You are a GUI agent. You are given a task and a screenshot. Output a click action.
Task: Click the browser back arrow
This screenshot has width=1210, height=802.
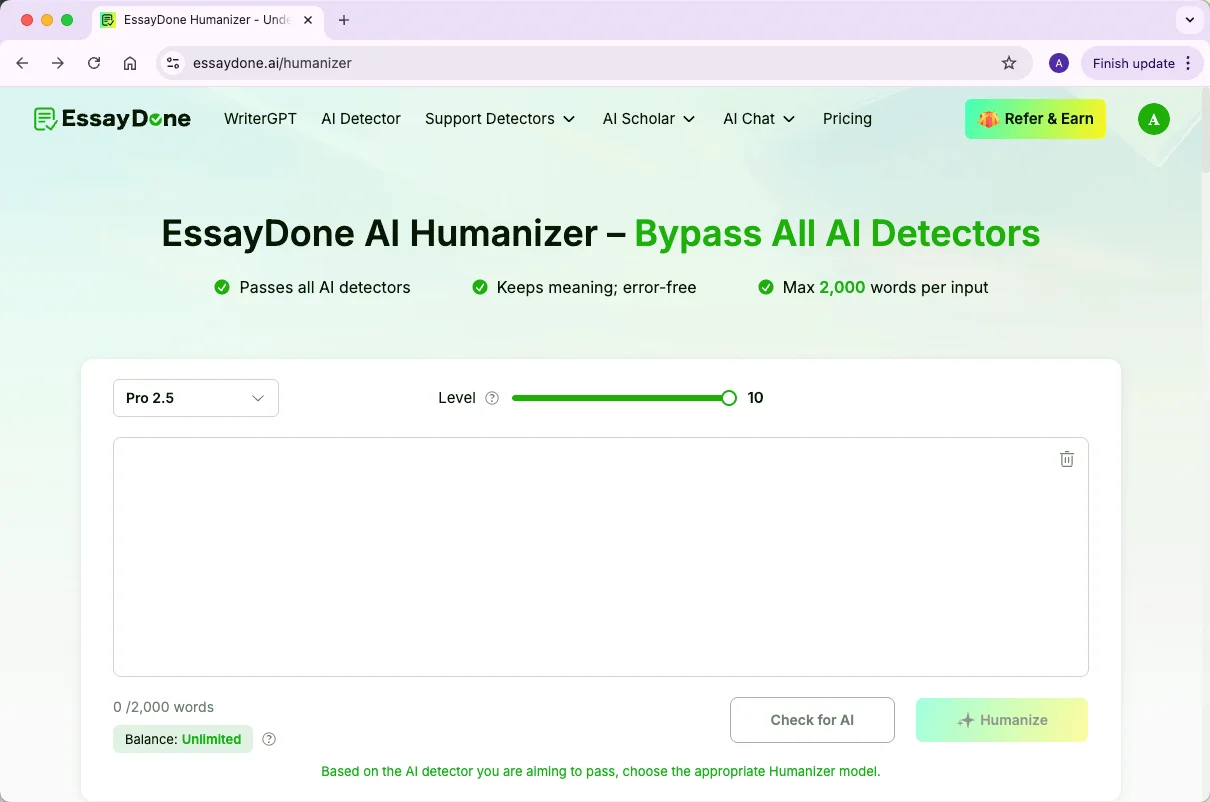[23, 63]
